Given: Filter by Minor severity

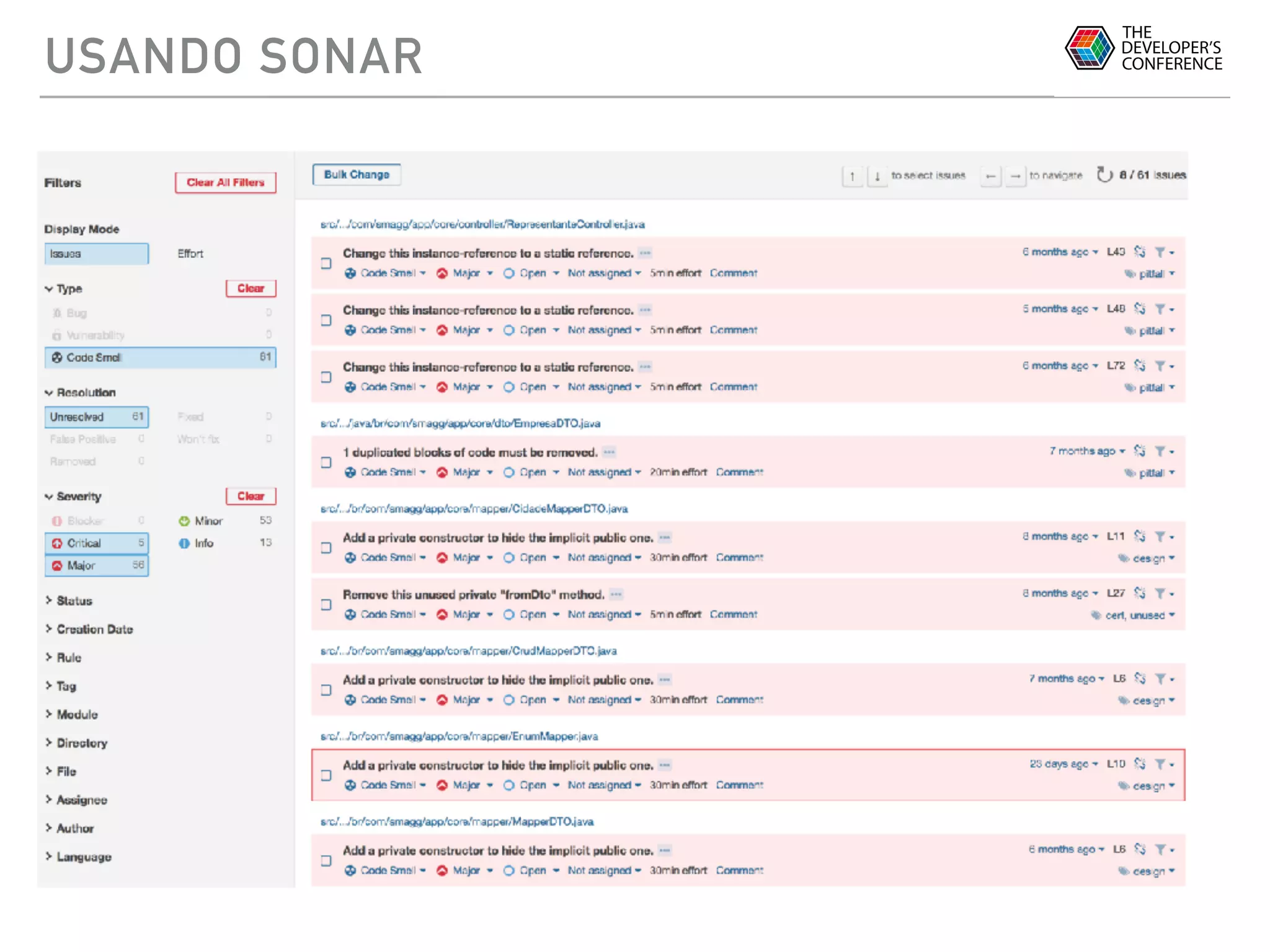Looking at the screenshot, I should click(x=225, y=521).
